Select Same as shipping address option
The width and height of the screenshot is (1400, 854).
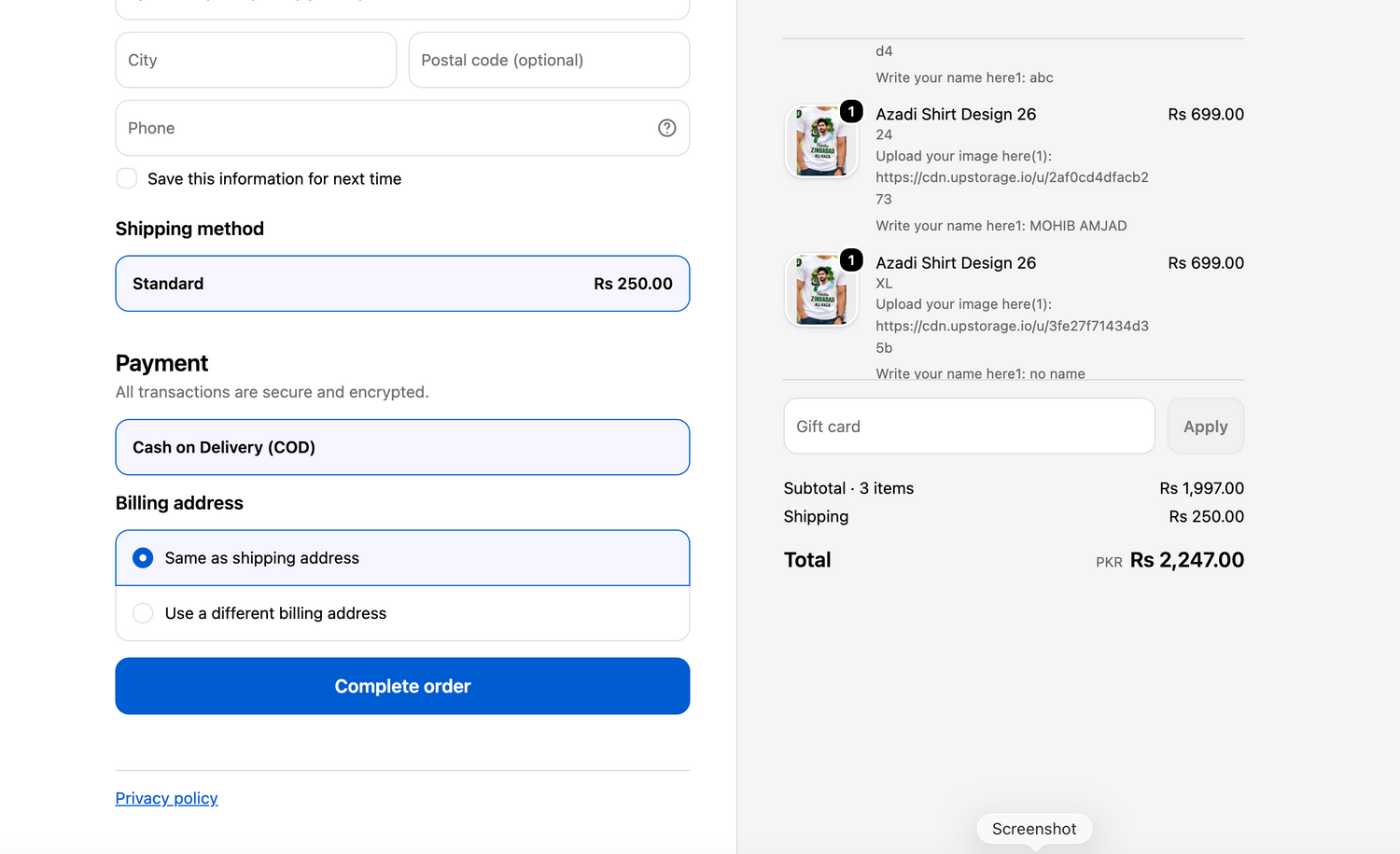coord(402,558)
